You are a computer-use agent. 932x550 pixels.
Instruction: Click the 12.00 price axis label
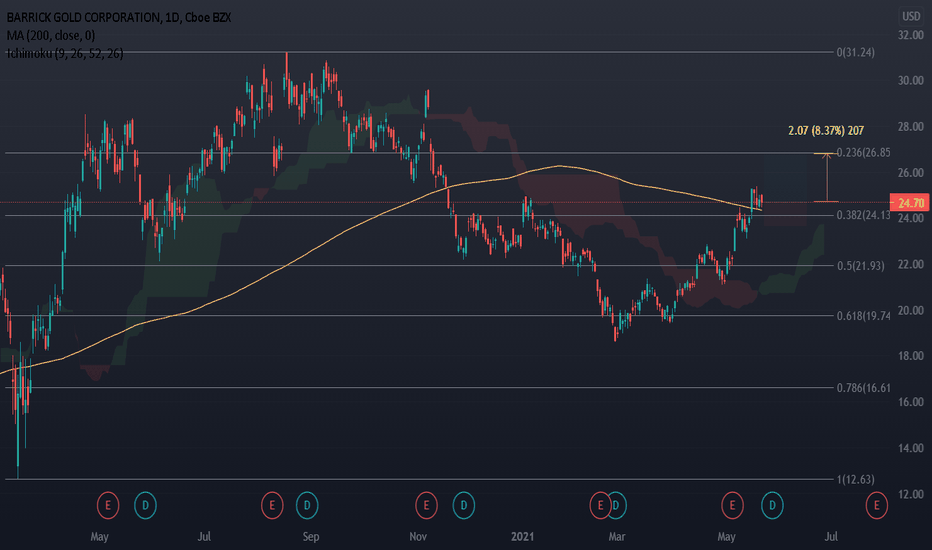[x=911, y=494]
